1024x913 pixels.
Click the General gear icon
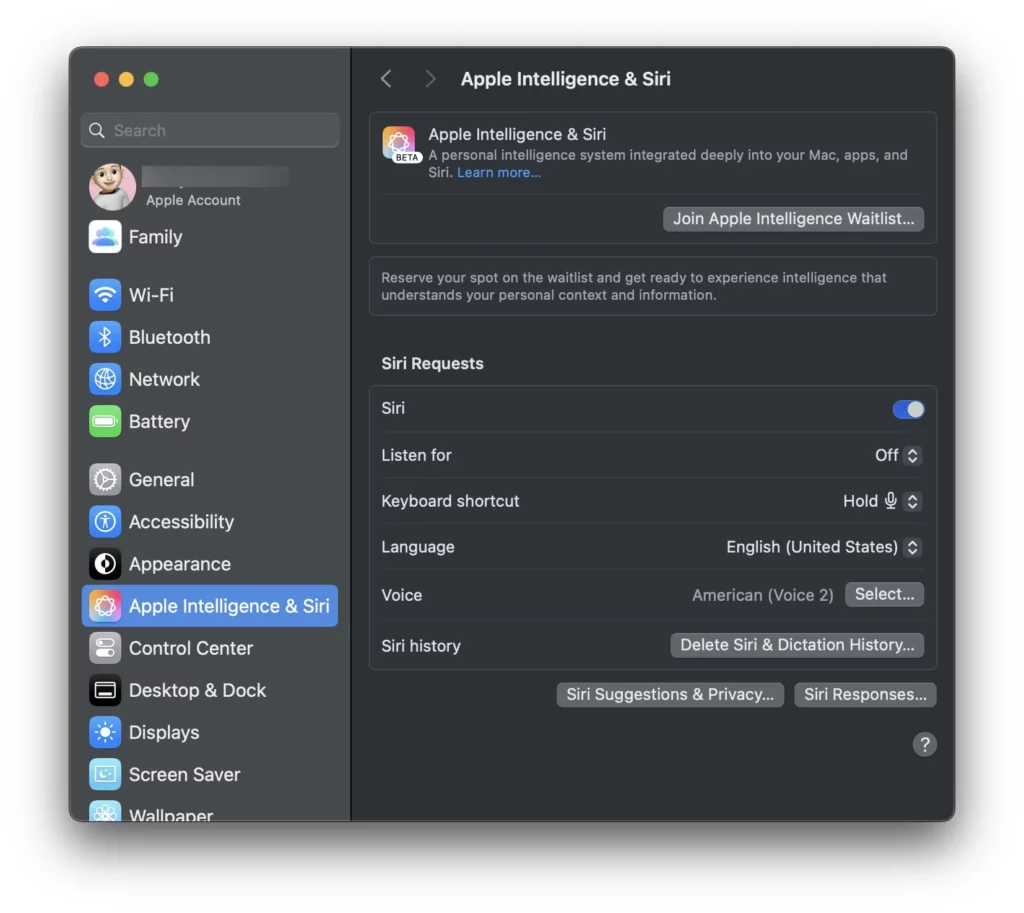104,479
